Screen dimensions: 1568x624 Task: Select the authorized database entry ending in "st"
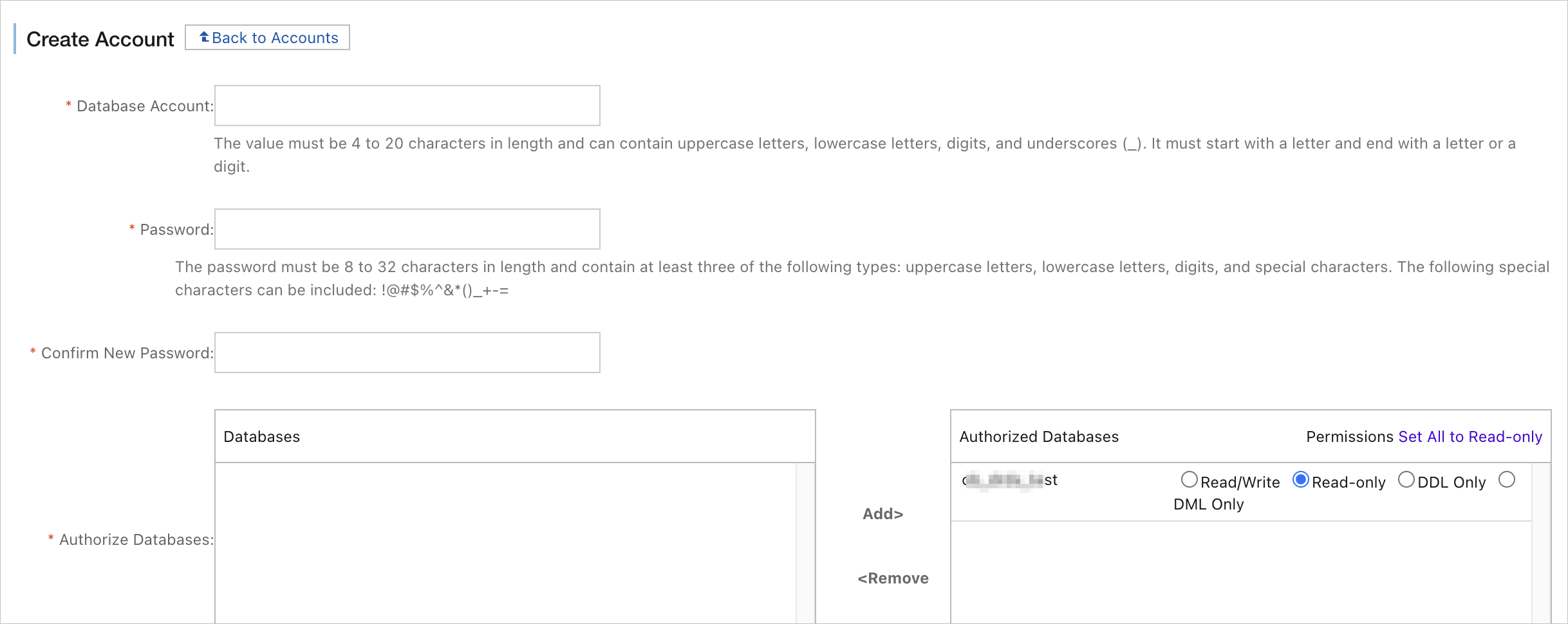pos(1009,481)
